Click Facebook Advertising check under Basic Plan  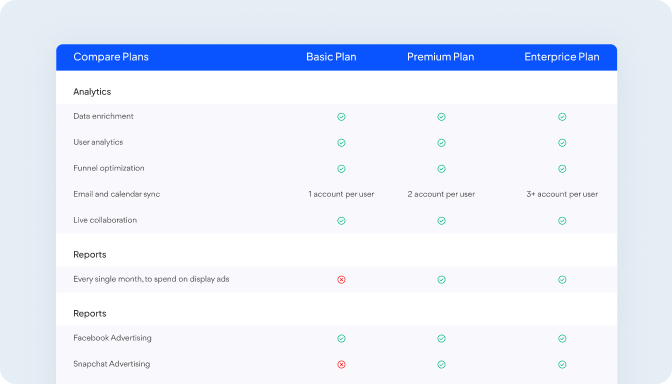click(x=341, y=339)
